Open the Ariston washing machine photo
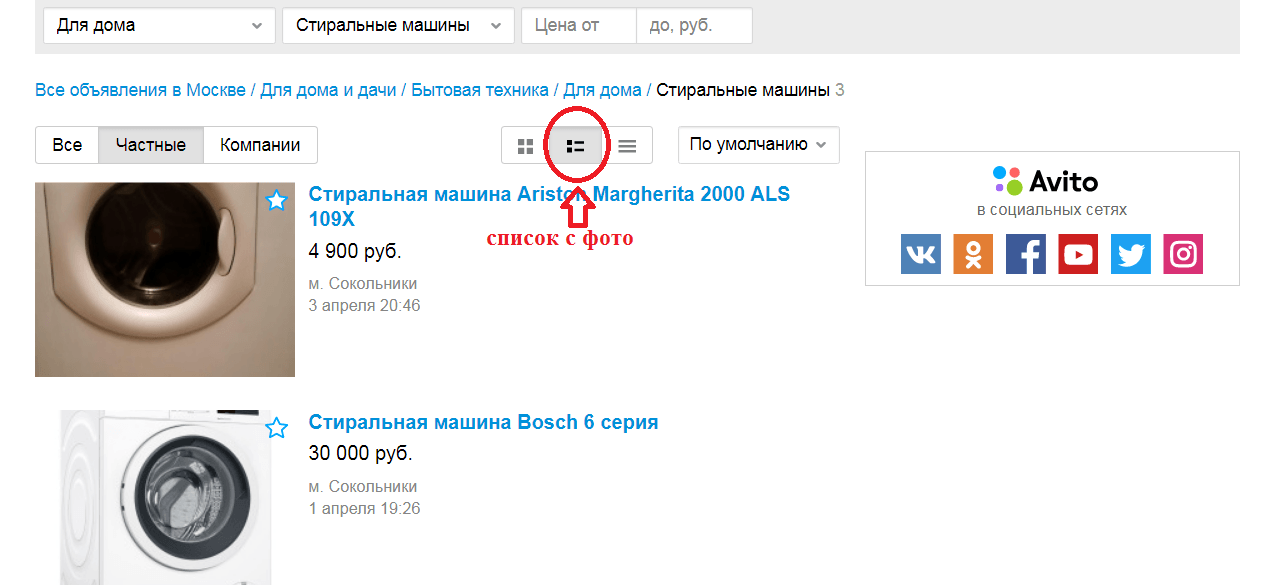1268x585 pixels. [165, 279]
